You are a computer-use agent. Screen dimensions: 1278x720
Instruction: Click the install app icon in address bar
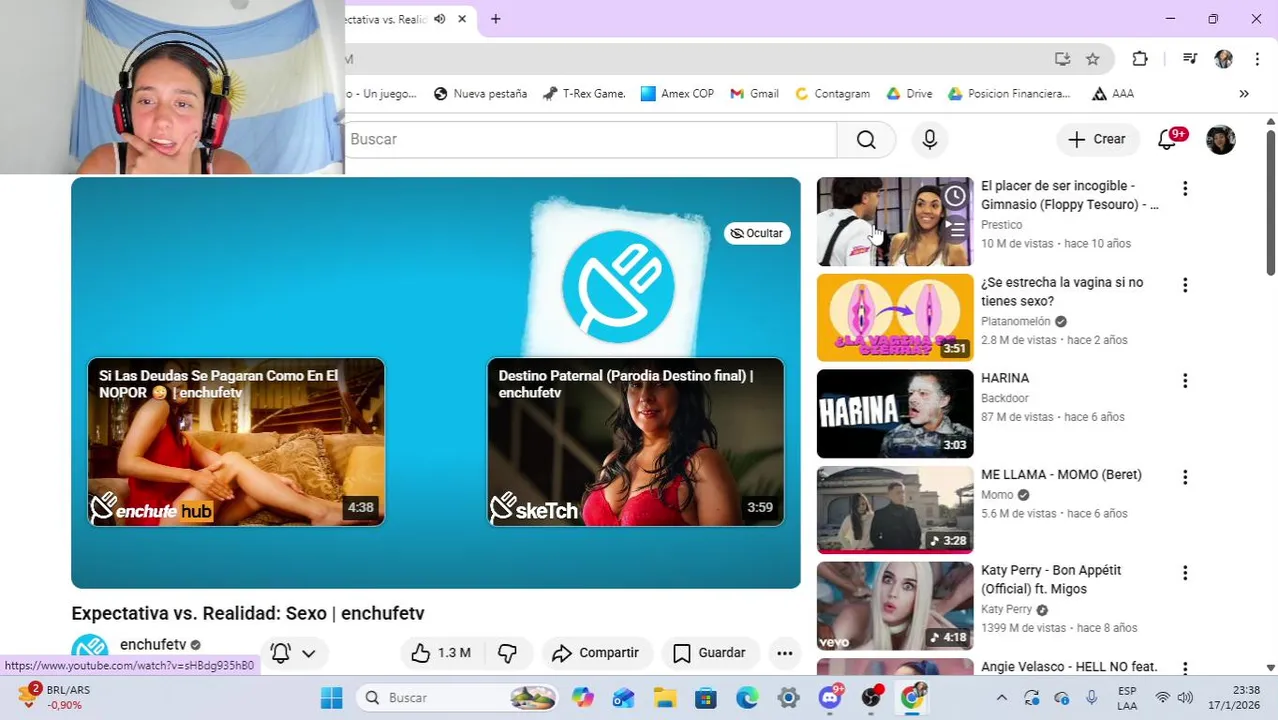pos(1062,59)
